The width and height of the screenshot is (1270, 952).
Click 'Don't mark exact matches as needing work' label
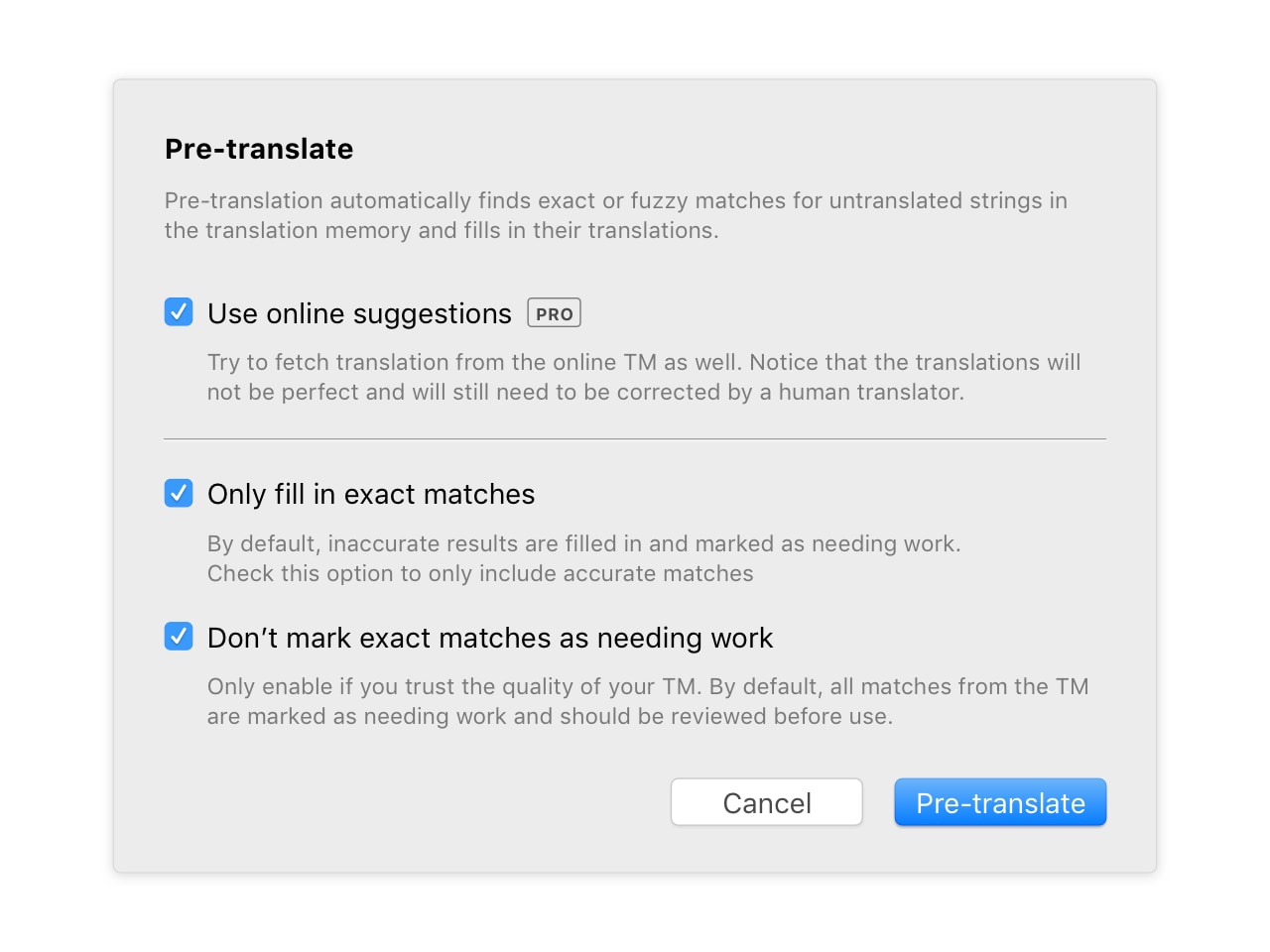click(490, 639)
